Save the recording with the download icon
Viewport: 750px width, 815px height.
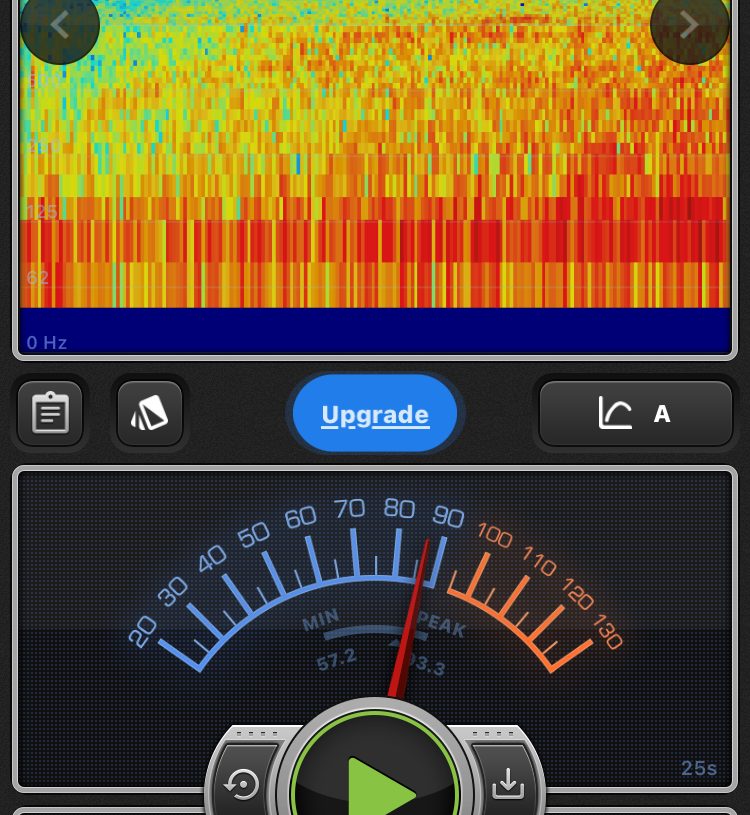508,785
